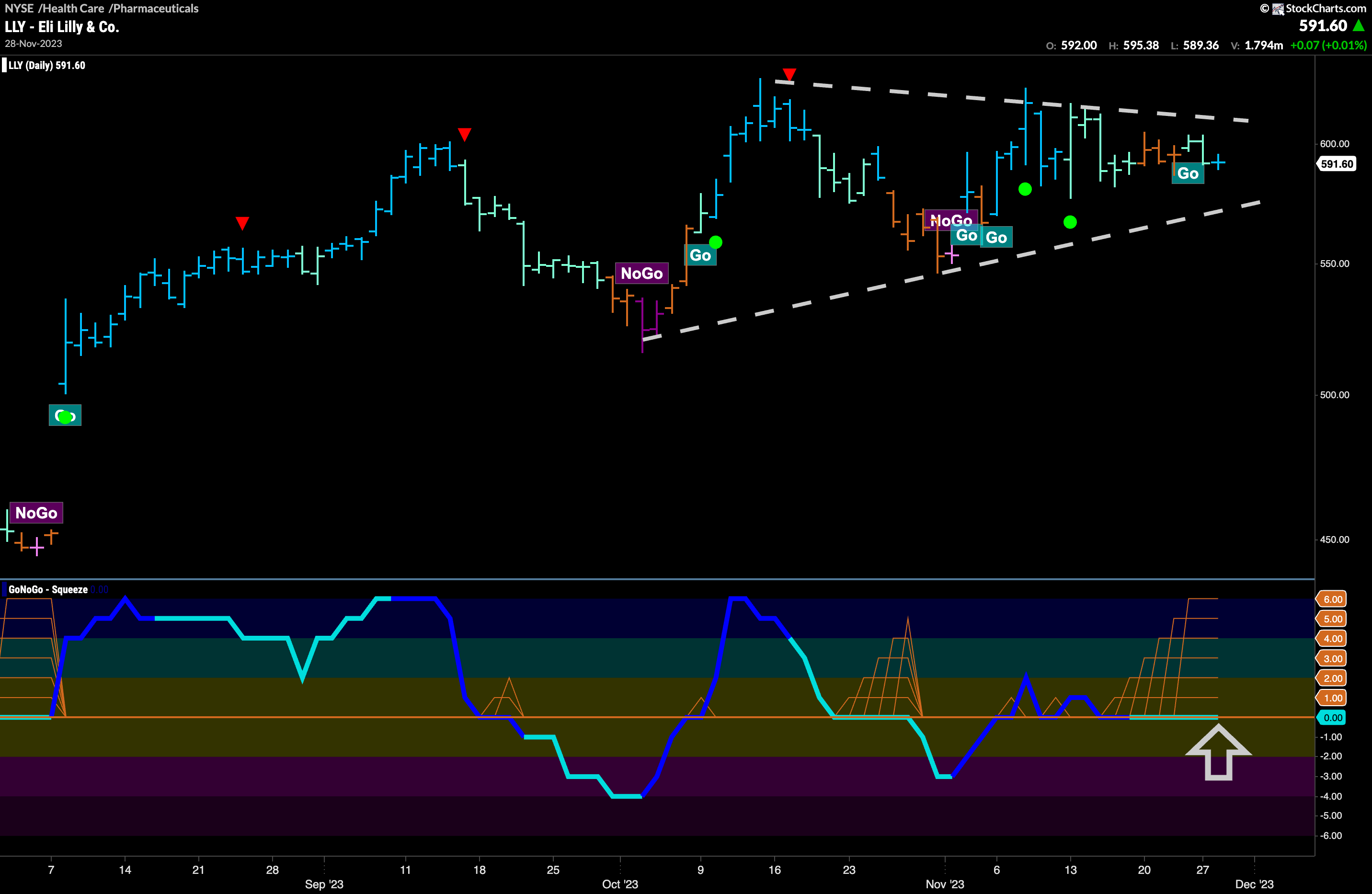Click the 591.60 last-price tag on axis
The width and height of the screenshot is (1372, 894).
(1336, 164)
